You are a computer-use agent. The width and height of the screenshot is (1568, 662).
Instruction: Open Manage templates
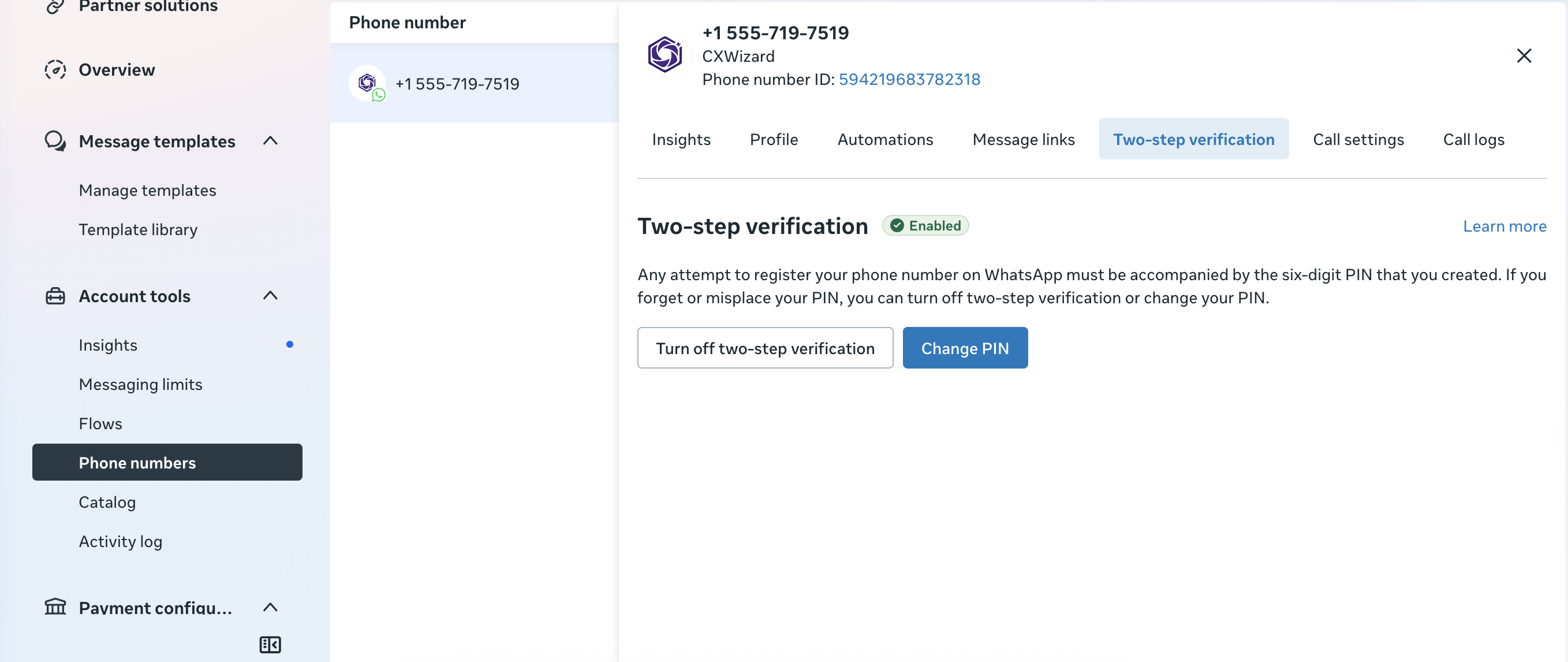[x=147, y=191]
